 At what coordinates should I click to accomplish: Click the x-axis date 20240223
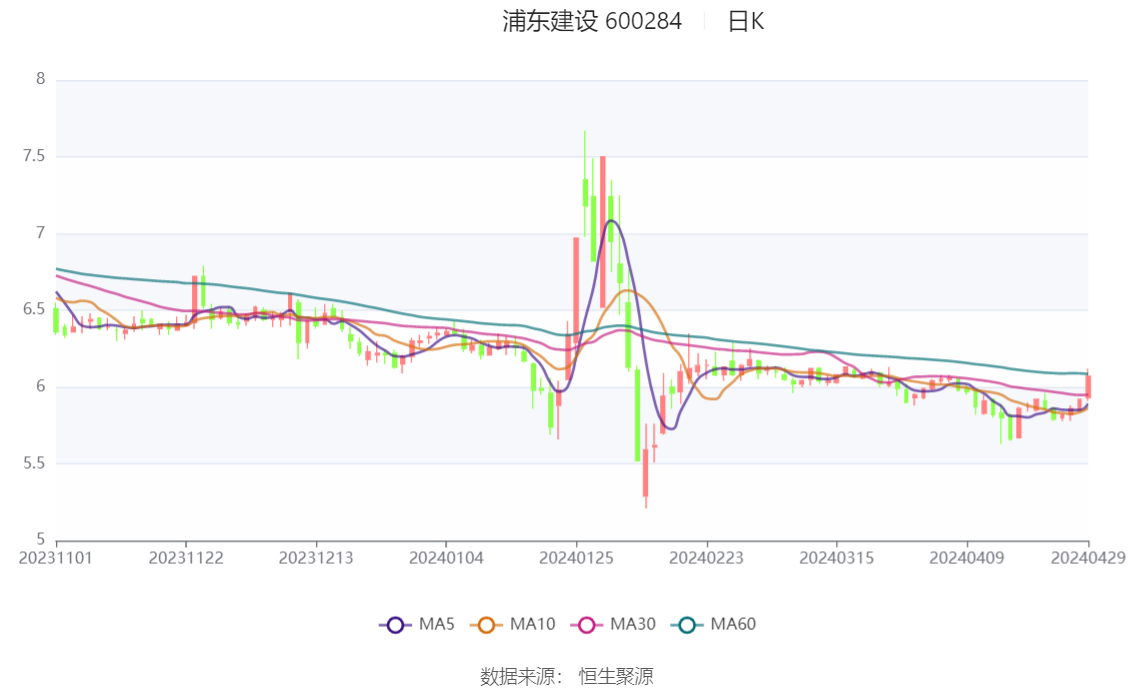707,558
